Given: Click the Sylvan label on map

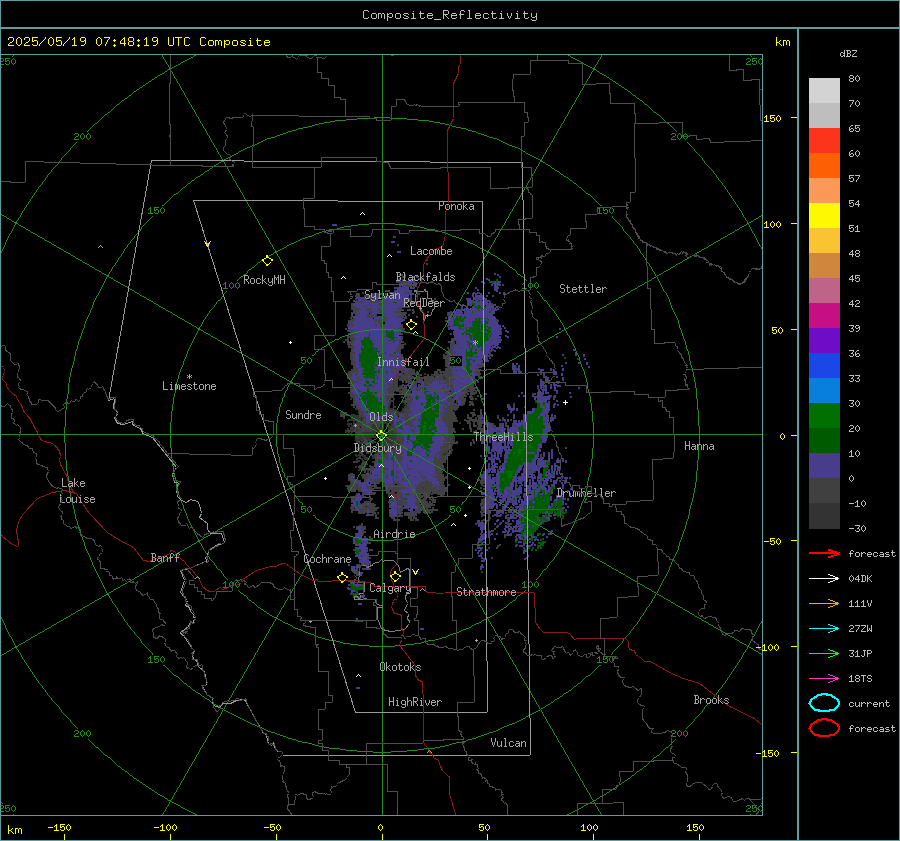Looking at the screenshot, I should pyautogui.click(x=382, y=295).
